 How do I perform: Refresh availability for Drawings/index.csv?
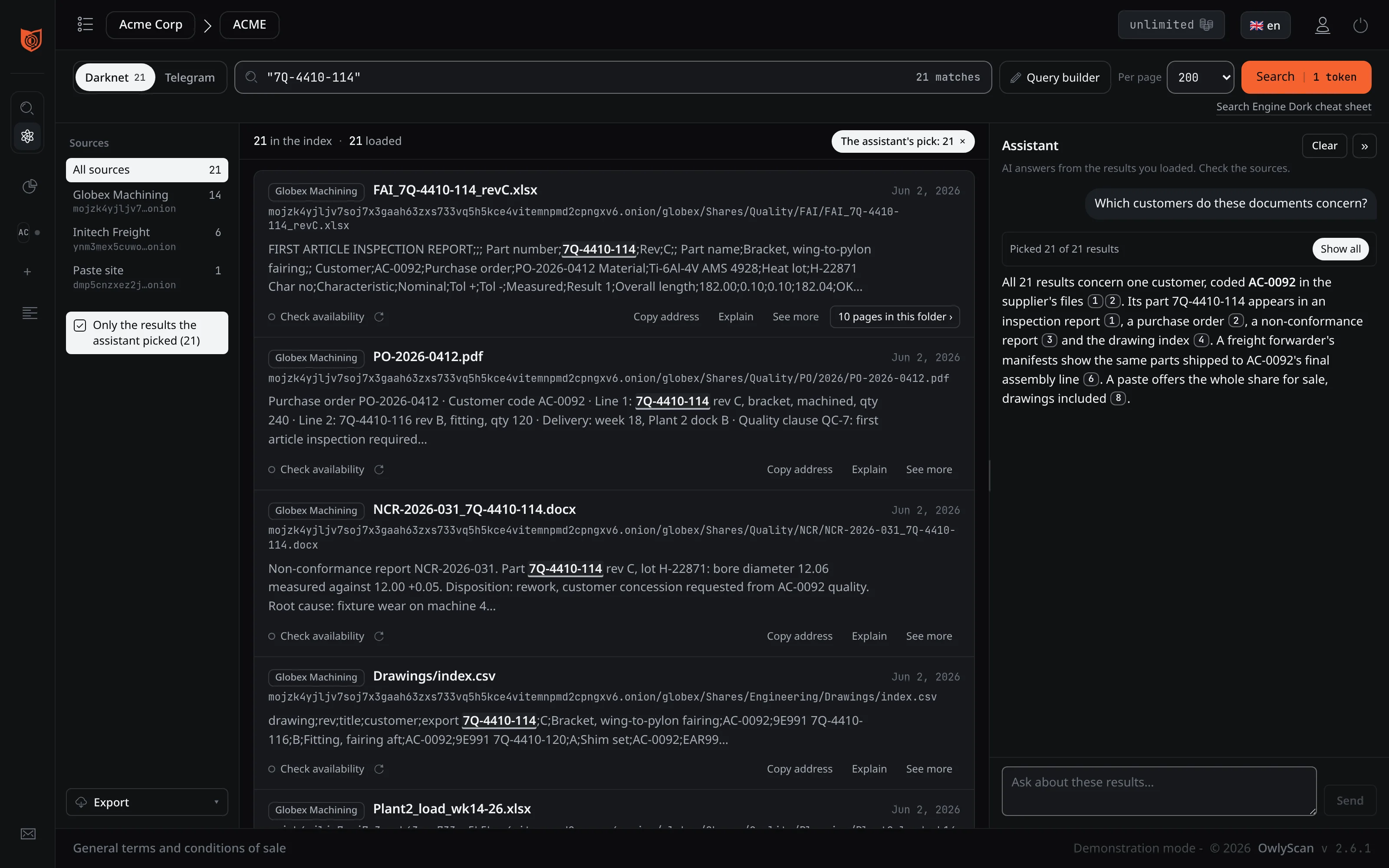[379, 769]
